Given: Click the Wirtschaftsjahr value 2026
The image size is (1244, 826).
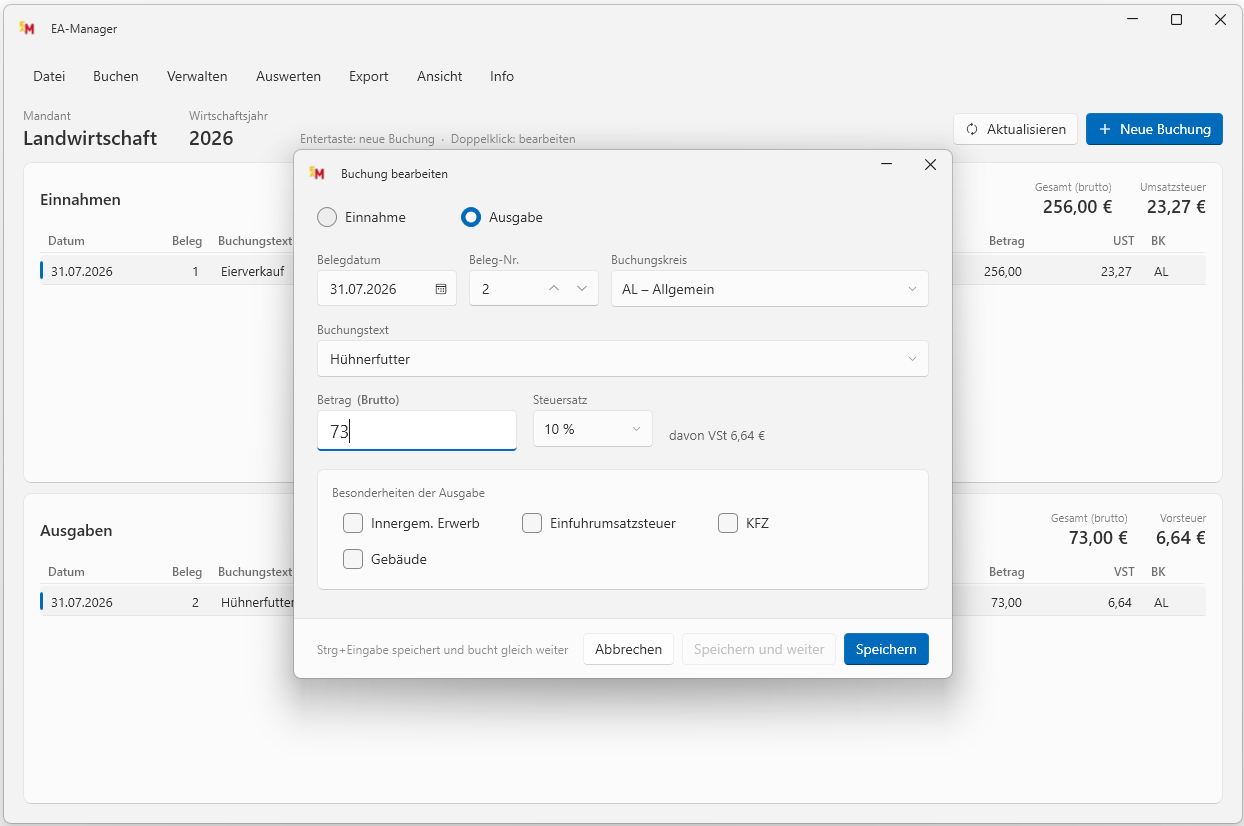Looking at the screenshot, I should [211, 138].
